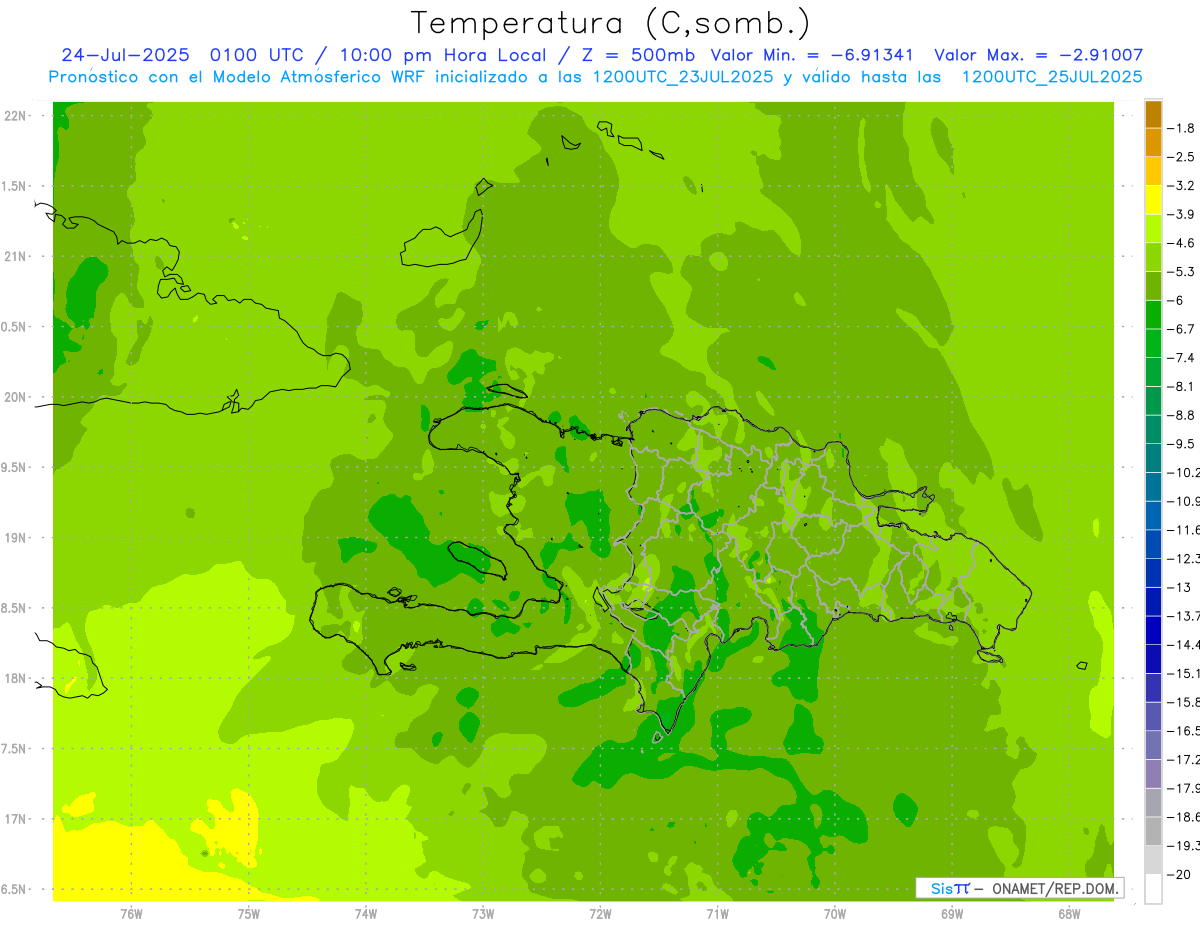The width and height of the screenshot is (1200, 927).
Task: Click the -20 colorbar label
Action: [1181, 874]
